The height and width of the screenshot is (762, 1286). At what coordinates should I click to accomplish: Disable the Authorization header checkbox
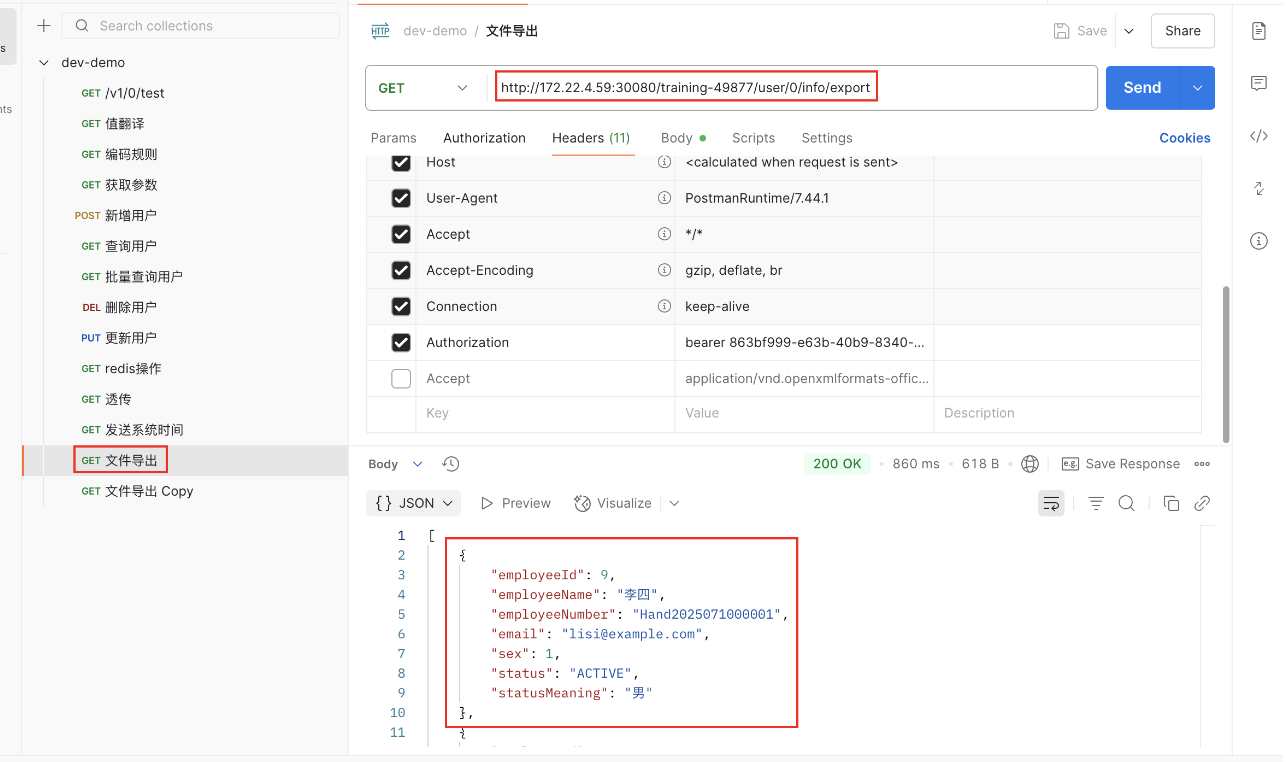(x=401, y=342)
